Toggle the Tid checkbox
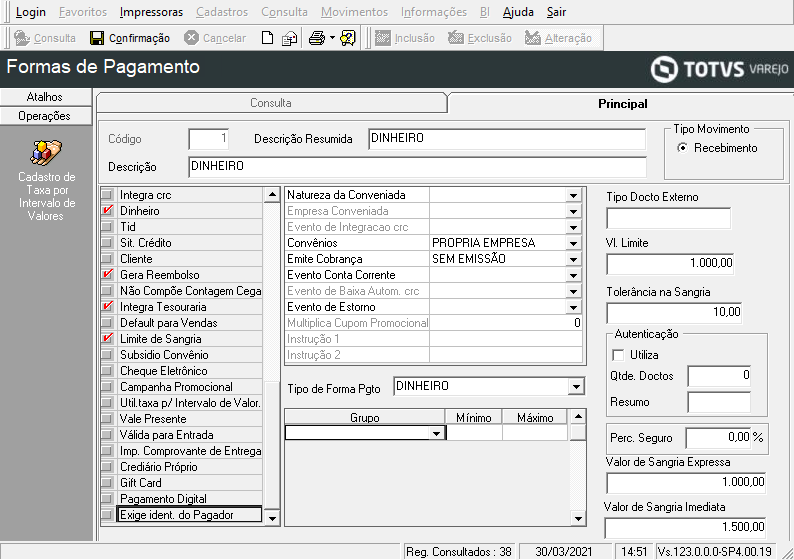Viewport: 794px width, 560px height. [x=107, y=227]
